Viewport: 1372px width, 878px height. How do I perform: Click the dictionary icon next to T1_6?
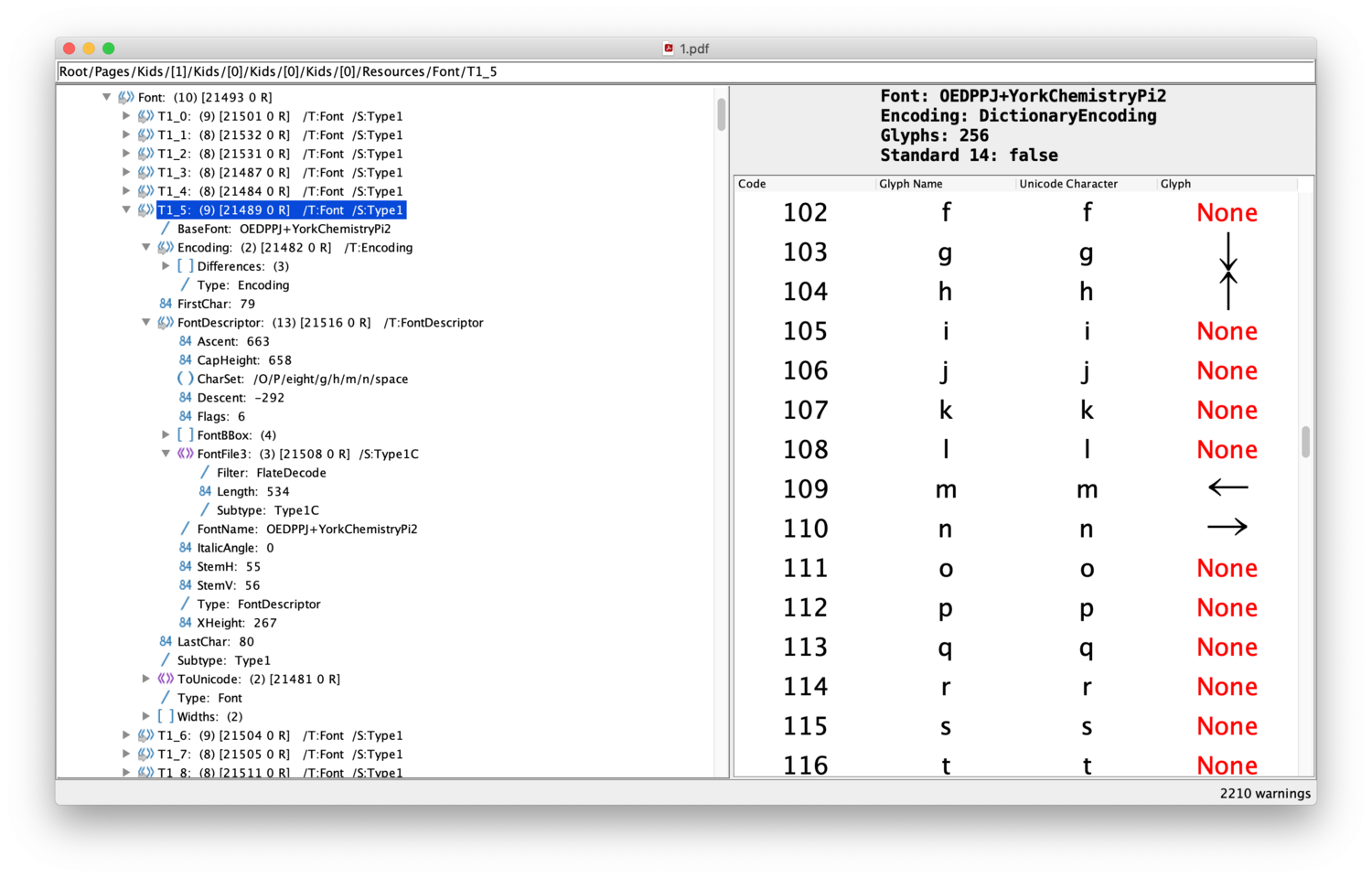(x=145, y=735)
